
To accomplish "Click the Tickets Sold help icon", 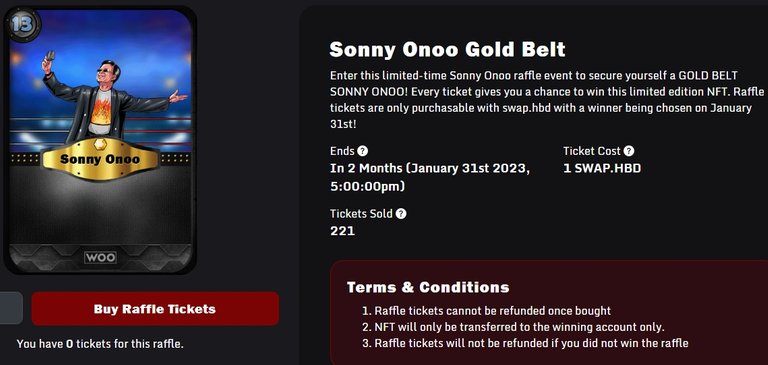I will 401,214.
